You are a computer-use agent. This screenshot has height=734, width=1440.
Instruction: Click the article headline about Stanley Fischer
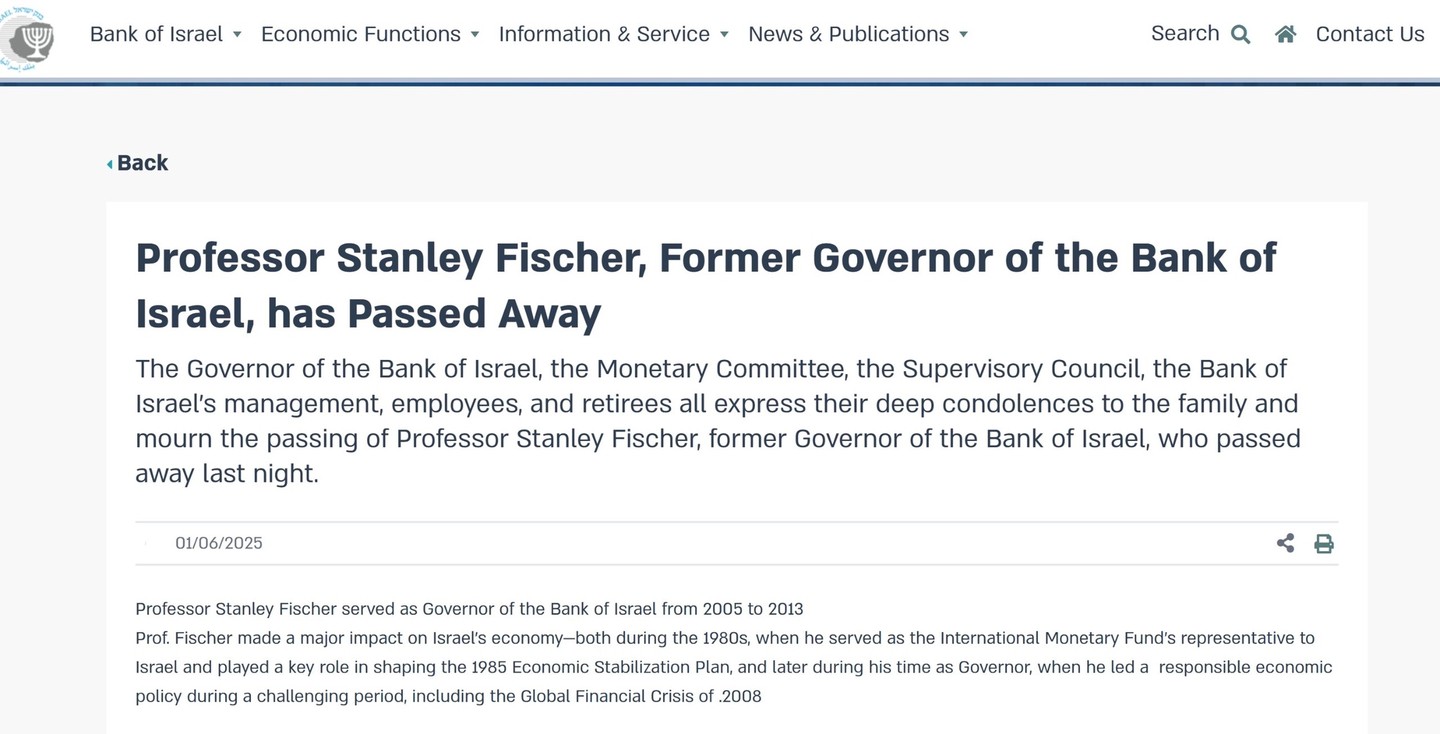[706, 285]
